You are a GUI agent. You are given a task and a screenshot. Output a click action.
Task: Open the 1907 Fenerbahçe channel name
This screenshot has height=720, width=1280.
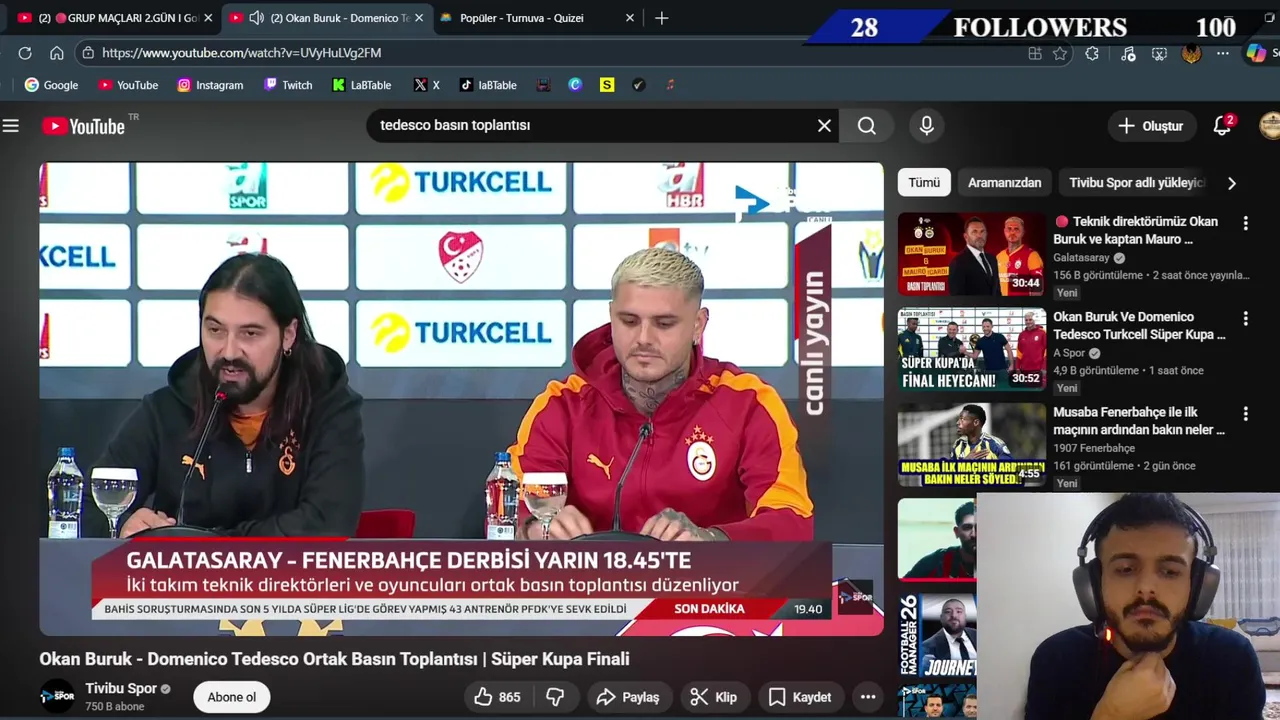1094,448
